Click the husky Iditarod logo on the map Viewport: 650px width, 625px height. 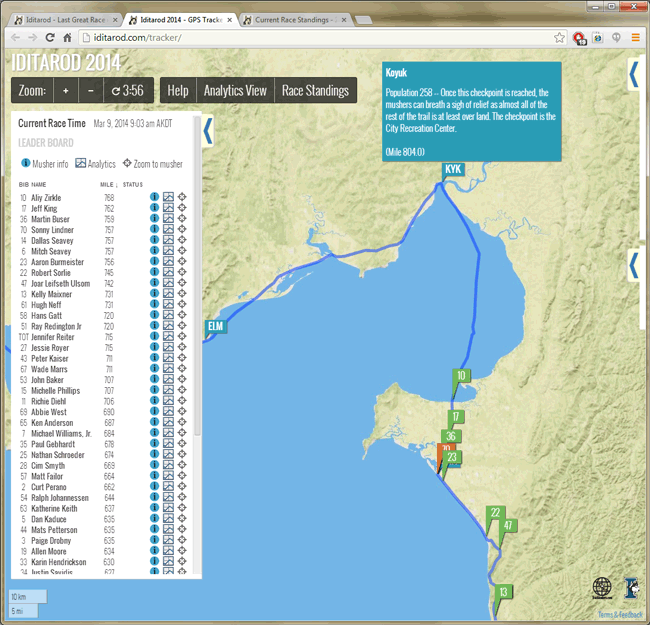pyautogui.click(x=631, y=588)
